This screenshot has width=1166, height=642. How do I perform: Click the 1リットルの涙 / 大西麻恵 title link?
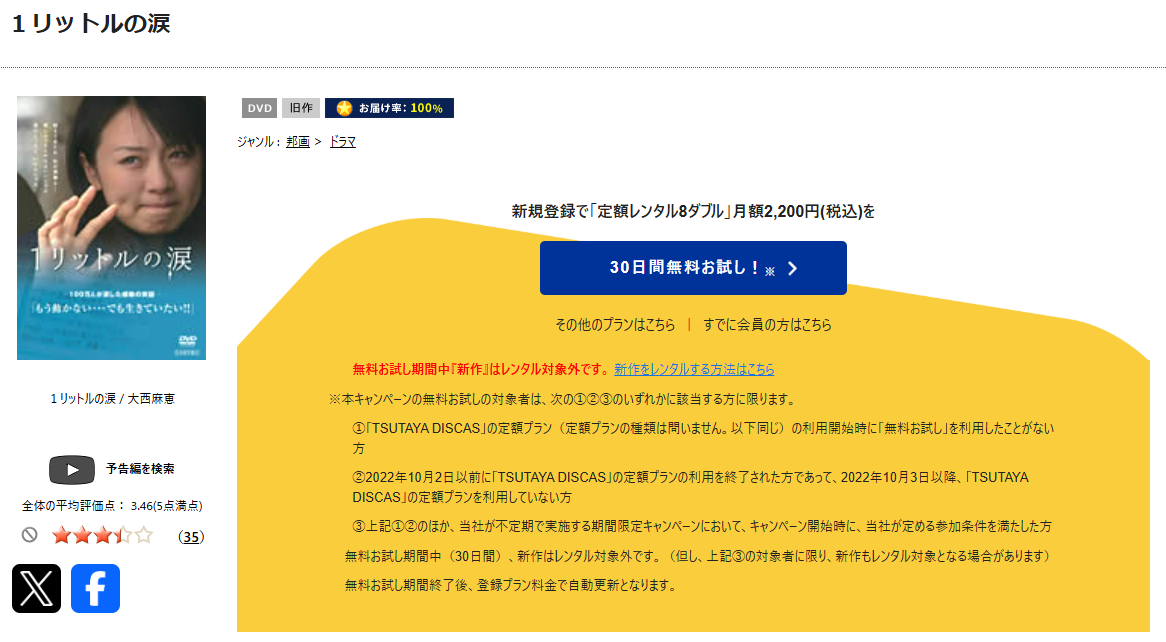(x=111, y=396)
